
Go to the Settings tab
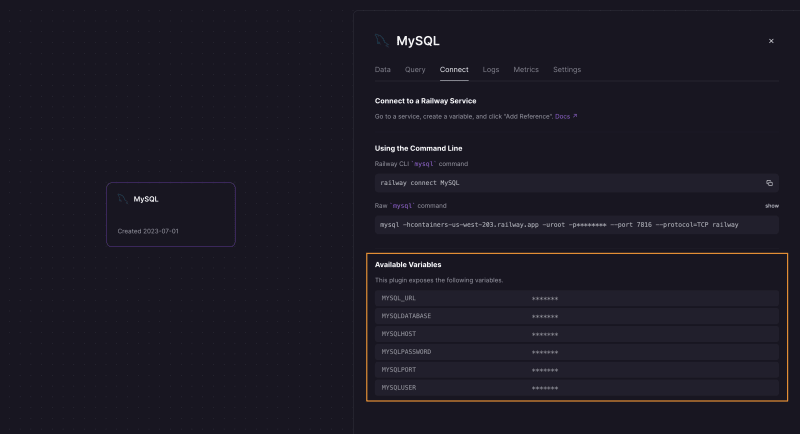[567, 69]
